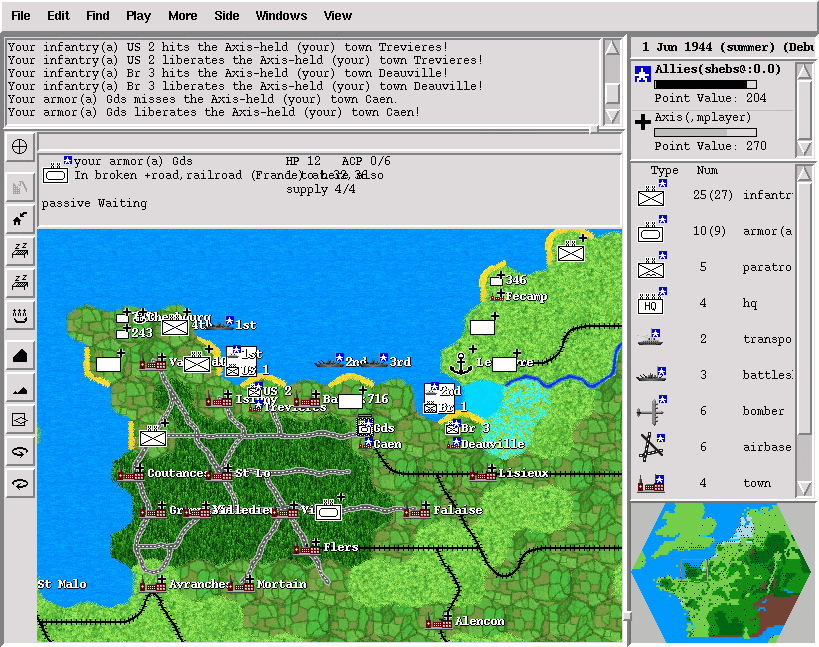
Task: Click the Avranches town label on map
Action: point(198,584)
